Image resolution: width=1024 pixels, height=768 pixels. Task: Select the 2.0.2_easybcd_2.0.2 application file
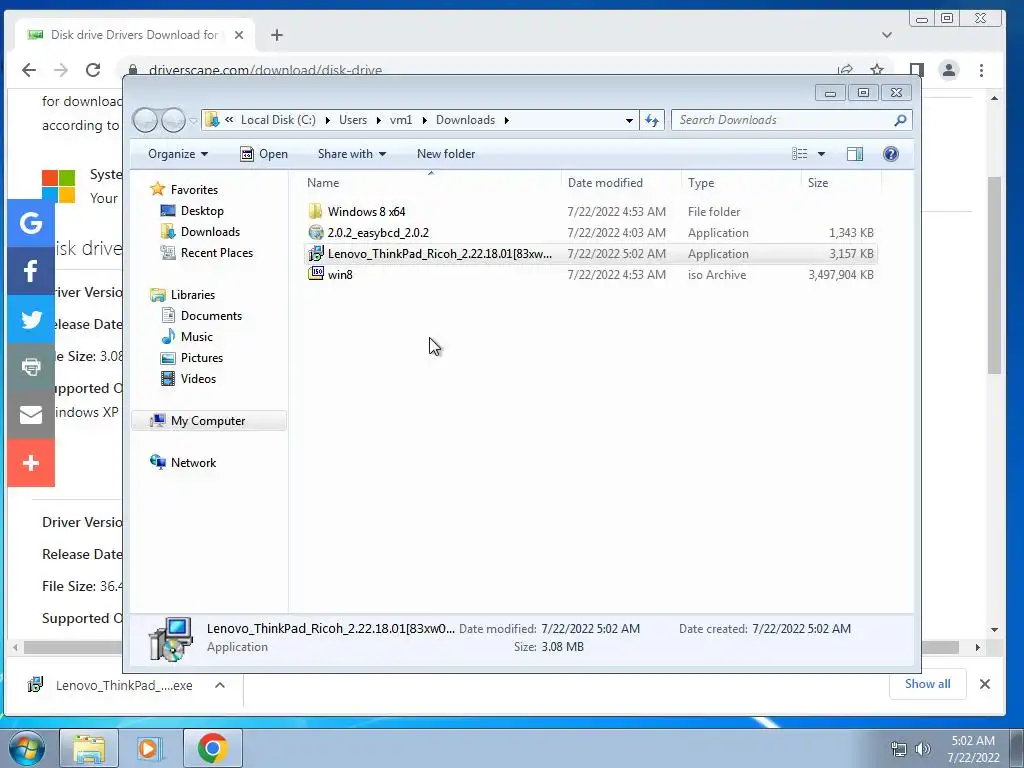(591, 232)
